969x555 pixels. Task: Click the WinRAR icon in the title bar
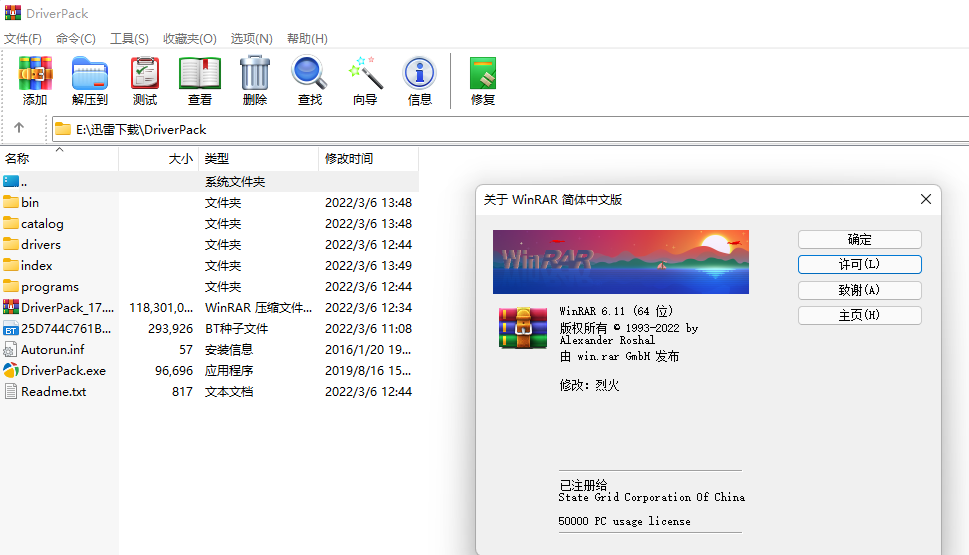coord(12,13)
